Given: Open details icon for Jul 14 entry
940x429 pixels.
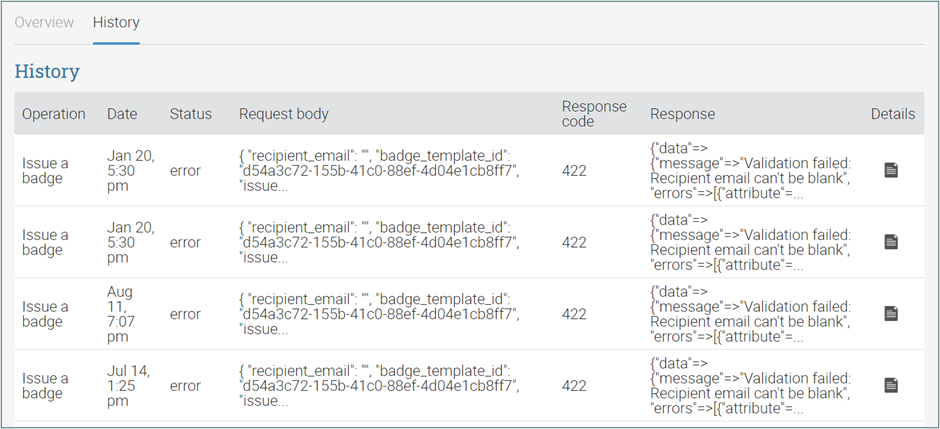Looking at the screenshot, I should tap(891, 385).
